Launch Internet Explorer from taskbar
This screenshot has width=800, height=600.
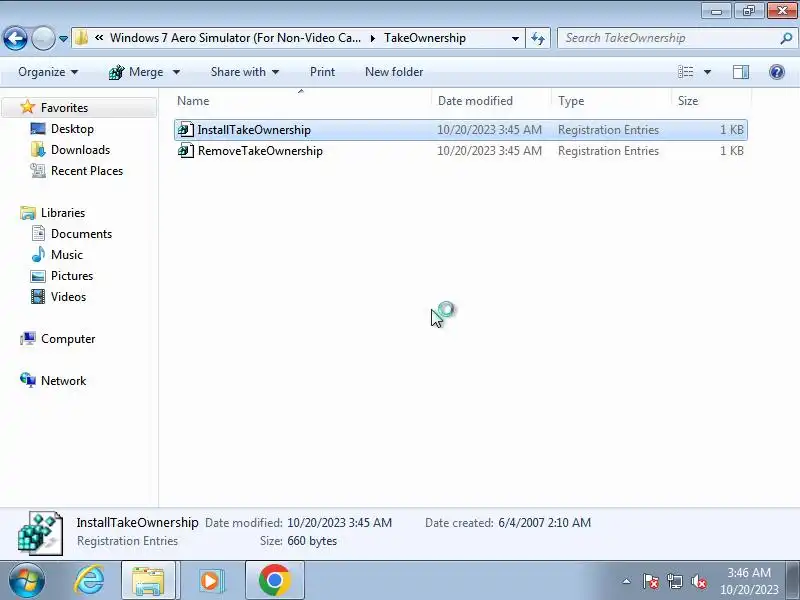coord(89,581)
